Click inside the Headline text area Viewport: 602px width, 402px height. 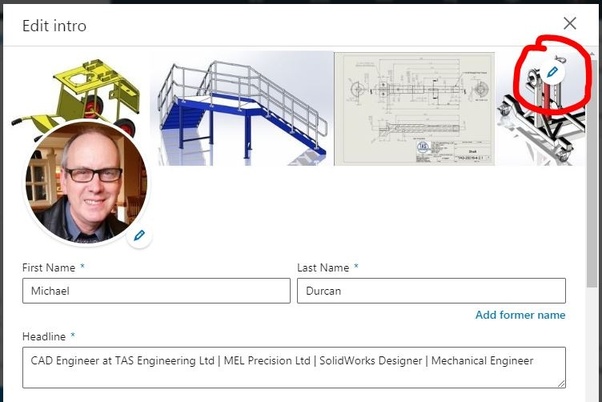click(x=294, y=367)
